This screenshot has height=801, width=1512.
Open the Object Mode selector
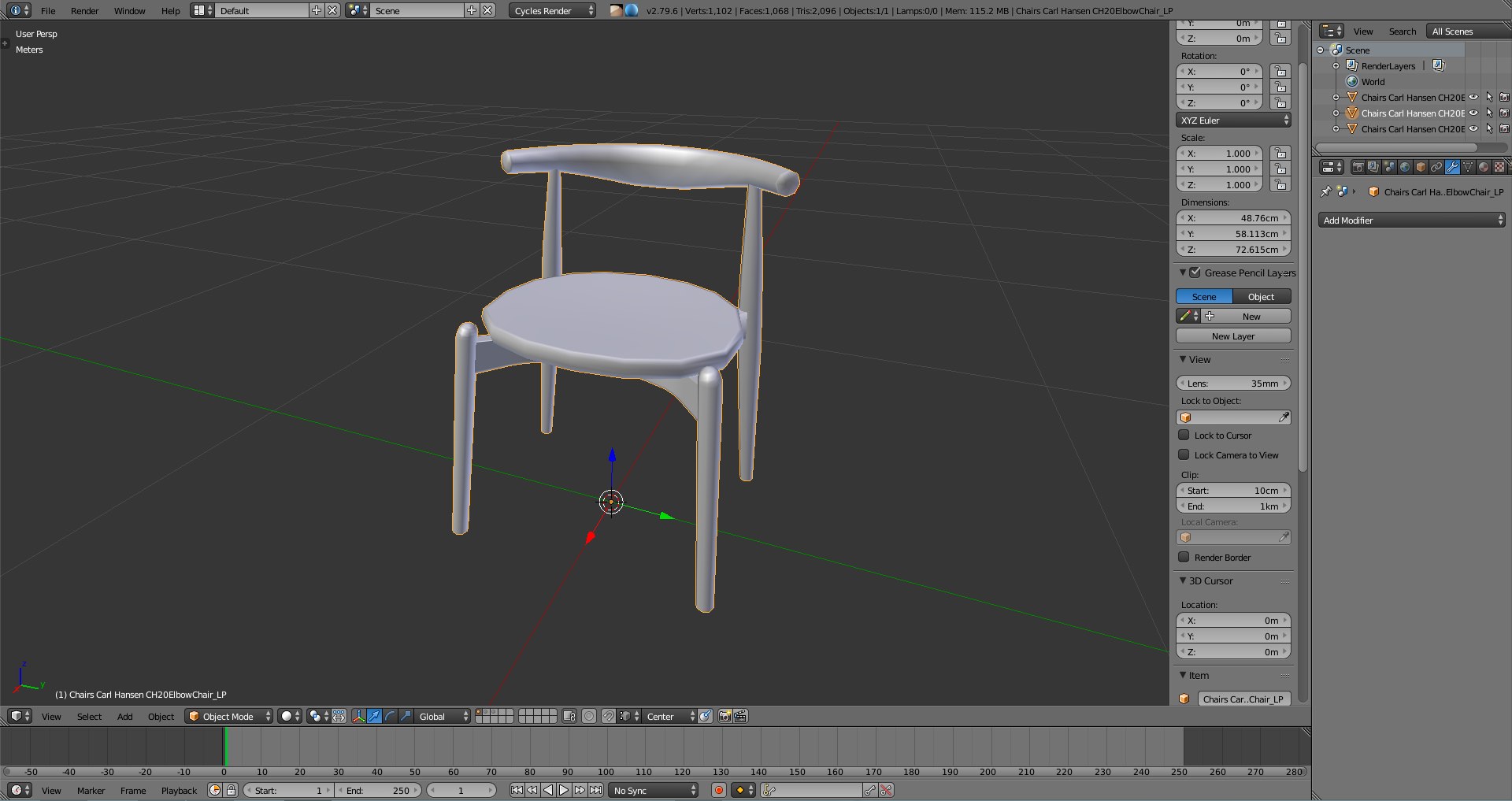coord(229,716)
